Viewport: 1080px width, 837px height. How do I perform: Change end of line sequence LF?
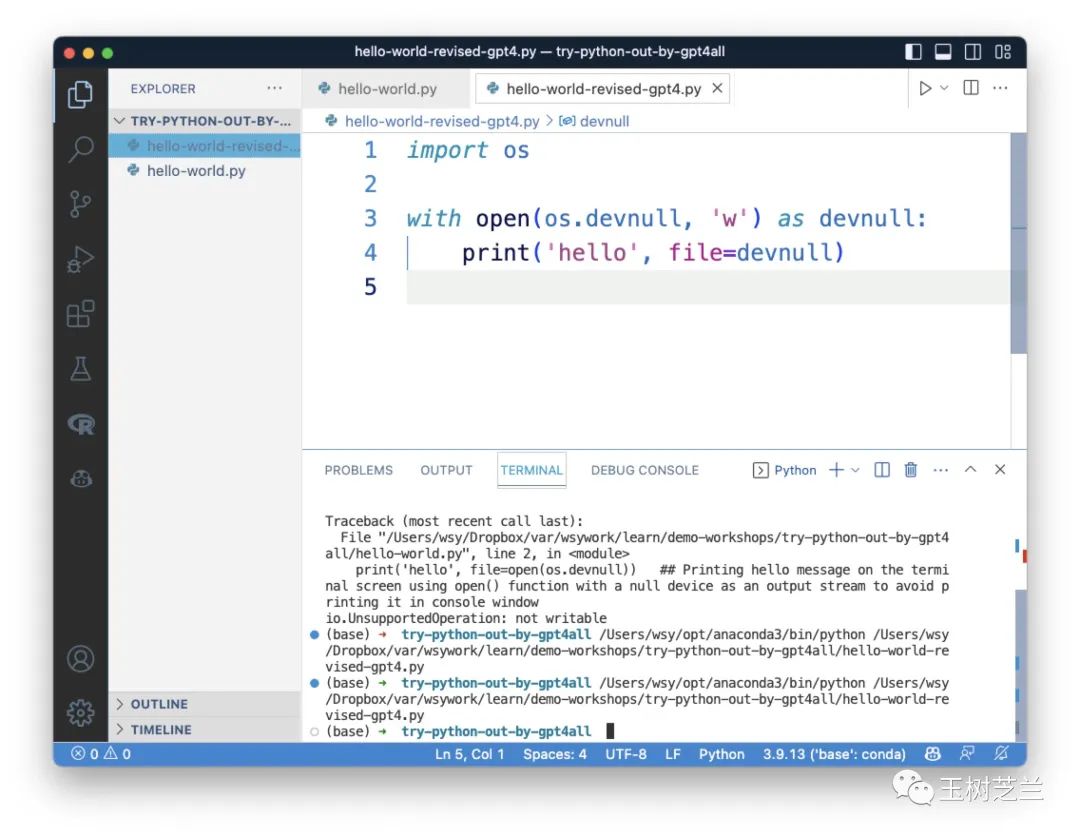tap(673, 754)
